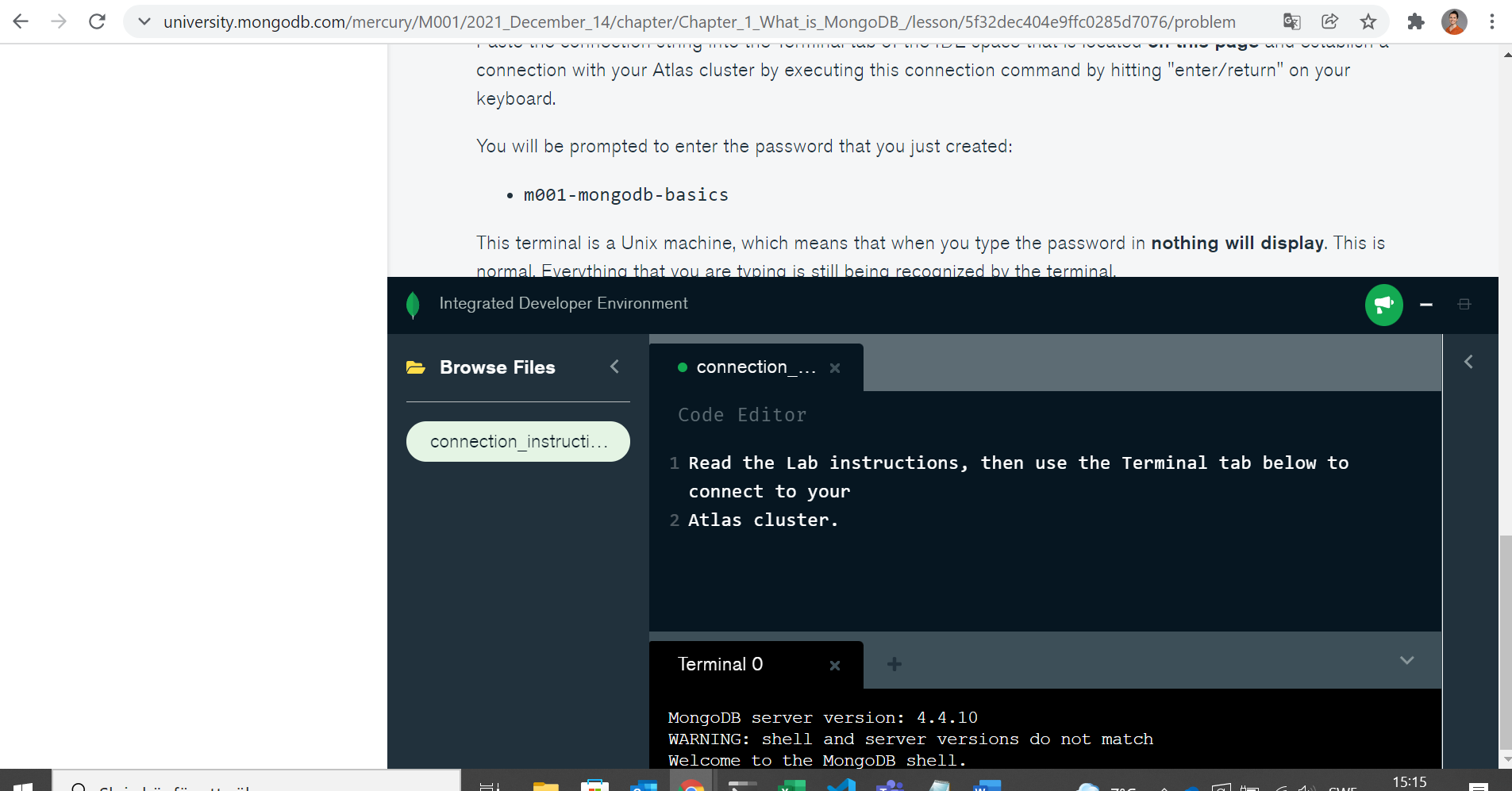Collapse the terminal panel with down chevron
Screen dimensions: 1512x791
pyautogui.click(x=1406, y=661)
